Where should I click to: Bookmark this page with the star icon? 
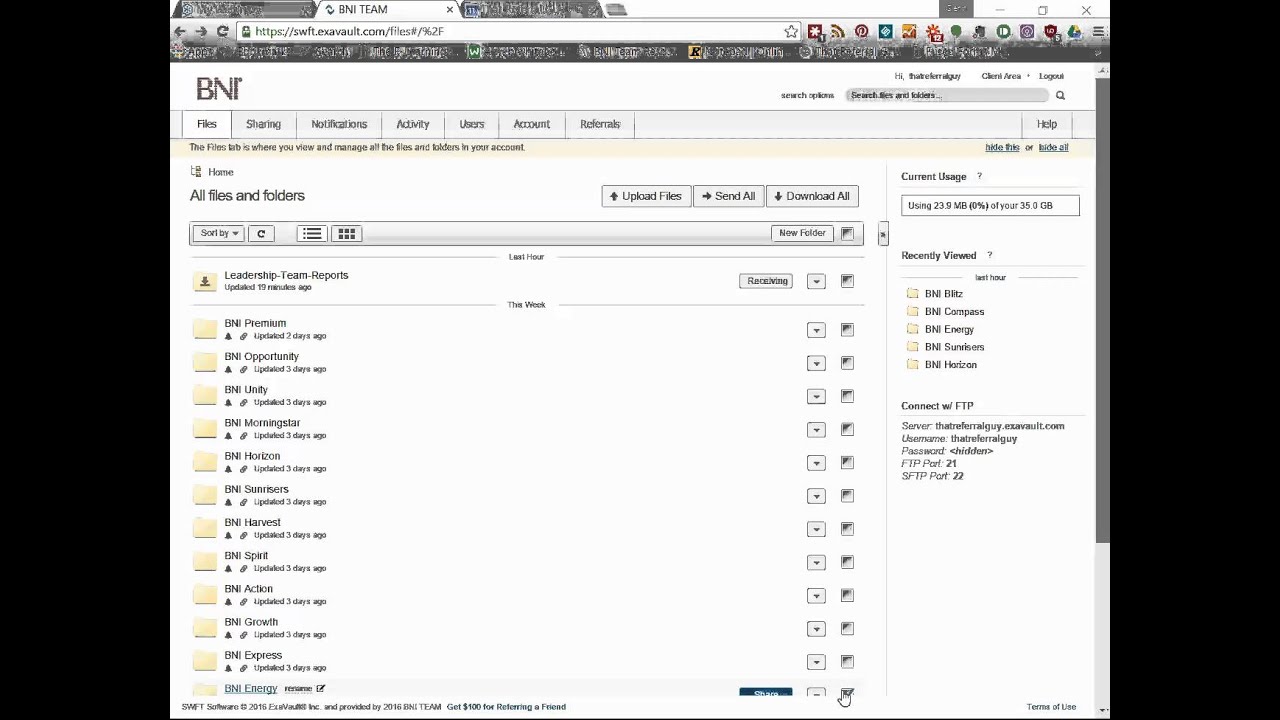(791, 32)
